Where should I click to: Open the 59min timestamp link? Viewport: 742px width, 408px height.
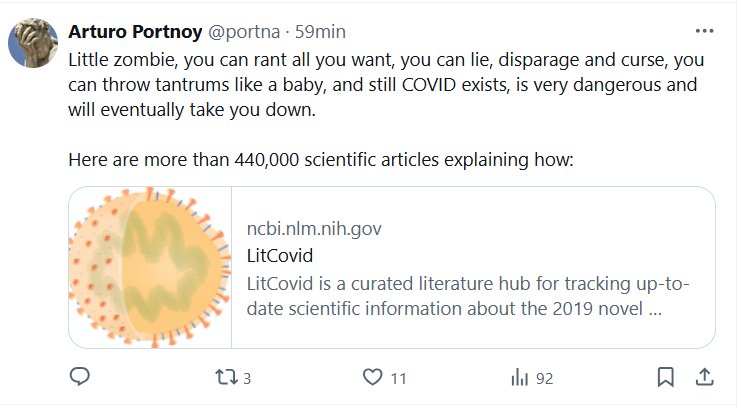click(x=318, y=32)
